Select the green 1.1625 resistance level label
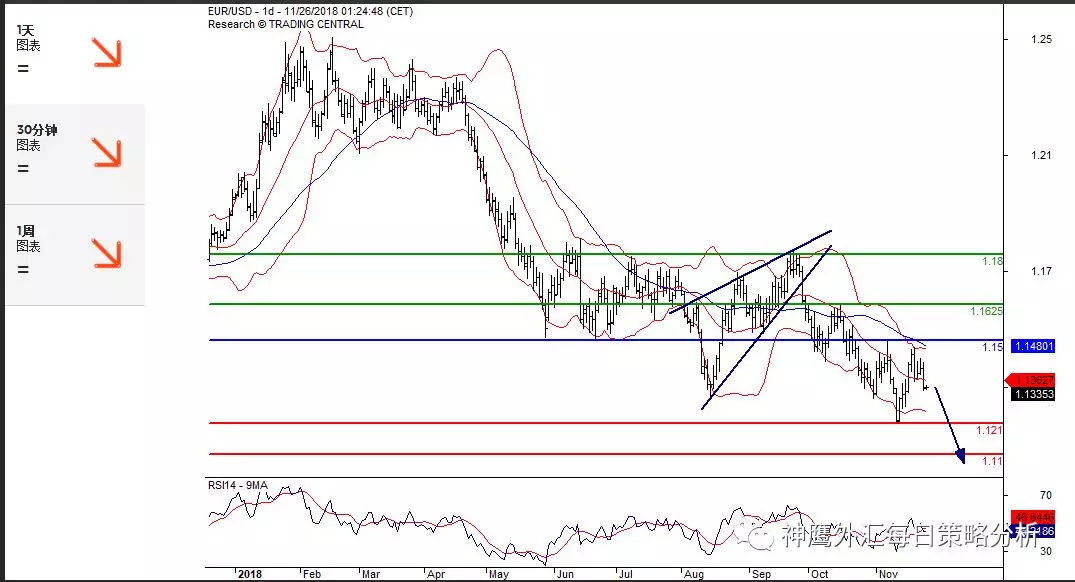Image resolution: width=1075 pixels, height=582 pixels. [985, 311]
